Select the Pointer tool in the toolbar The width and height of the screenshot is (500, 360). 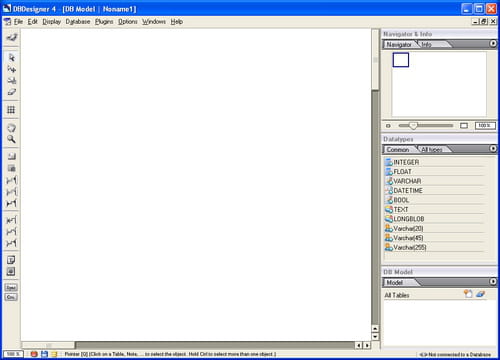(x=11, y=57)
